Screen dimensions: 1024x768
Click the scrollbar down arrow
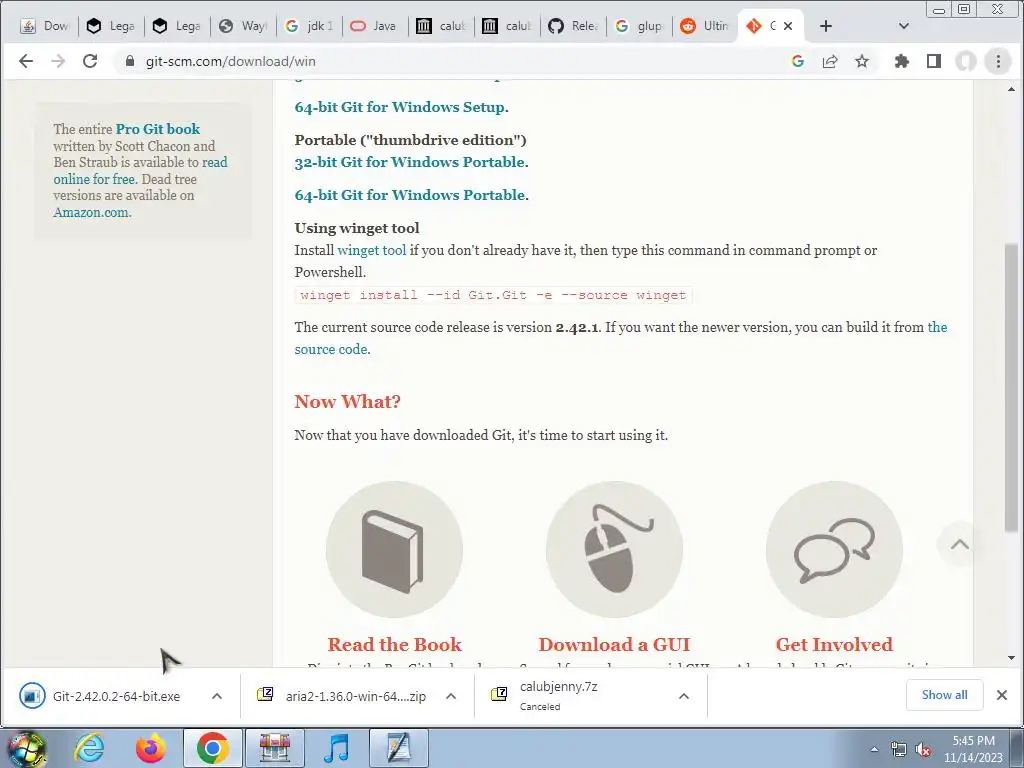(1012, 658)
